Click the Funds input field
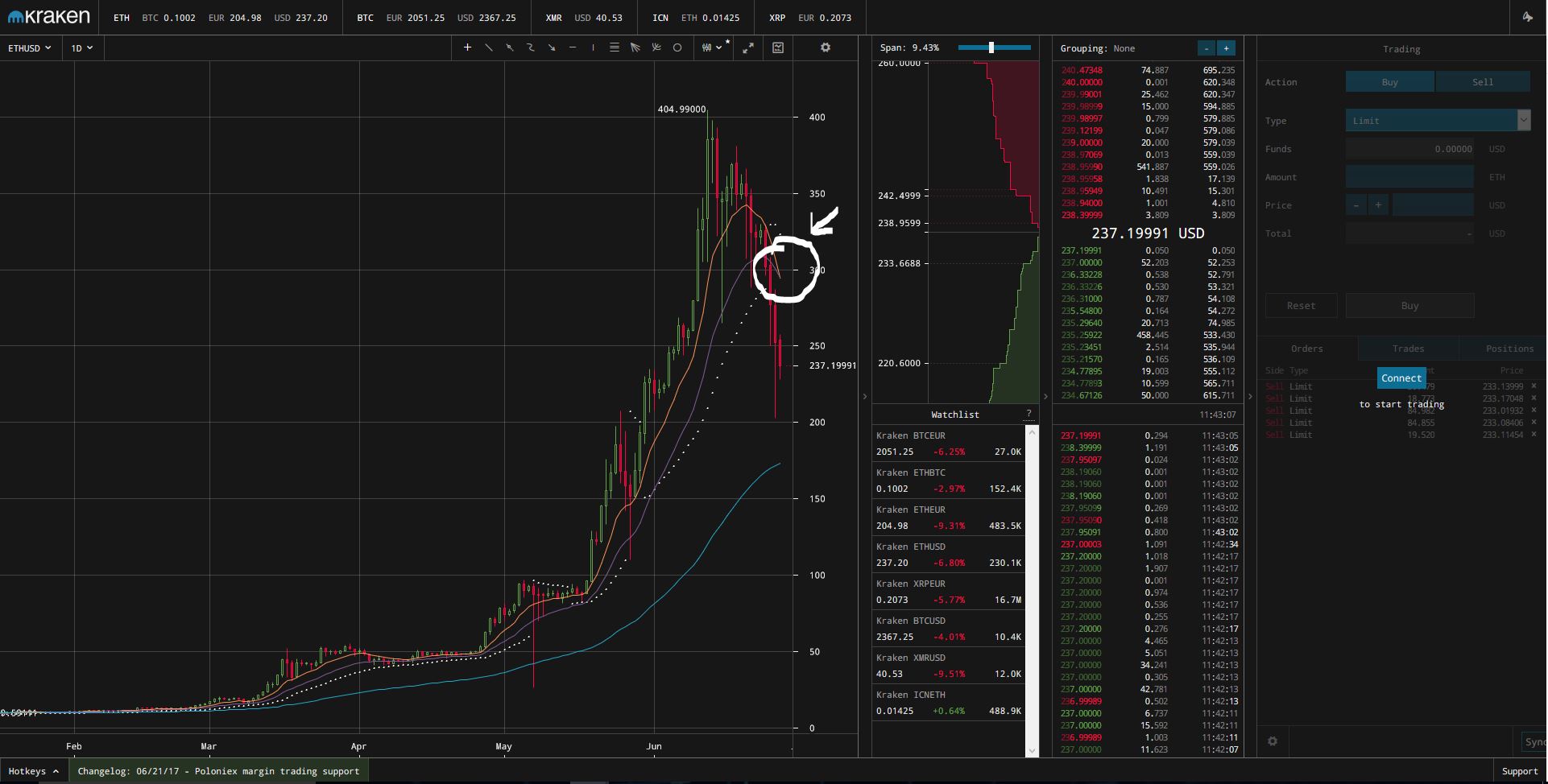 click(1409, 149)
